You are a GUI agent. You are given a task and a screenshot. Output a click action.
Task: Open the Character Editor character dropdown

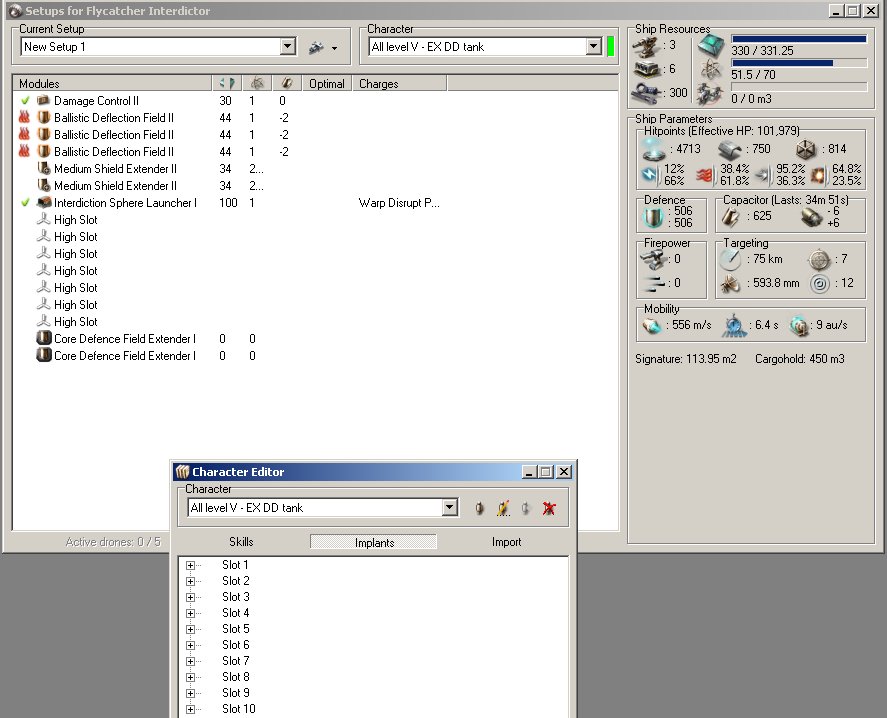click(x=450, y=507)
